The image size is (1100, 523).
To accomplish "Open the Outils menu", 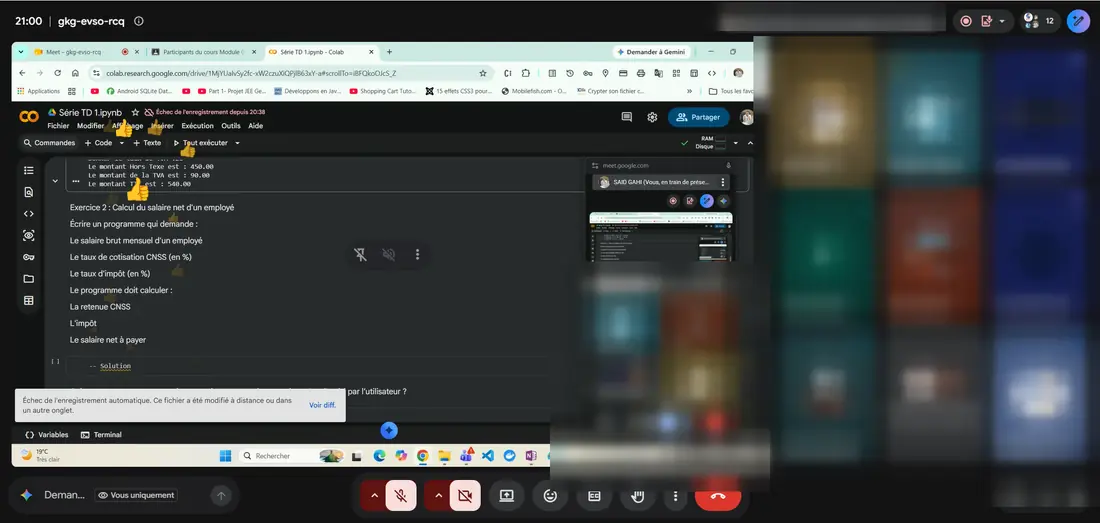I will tap(231, 126).
